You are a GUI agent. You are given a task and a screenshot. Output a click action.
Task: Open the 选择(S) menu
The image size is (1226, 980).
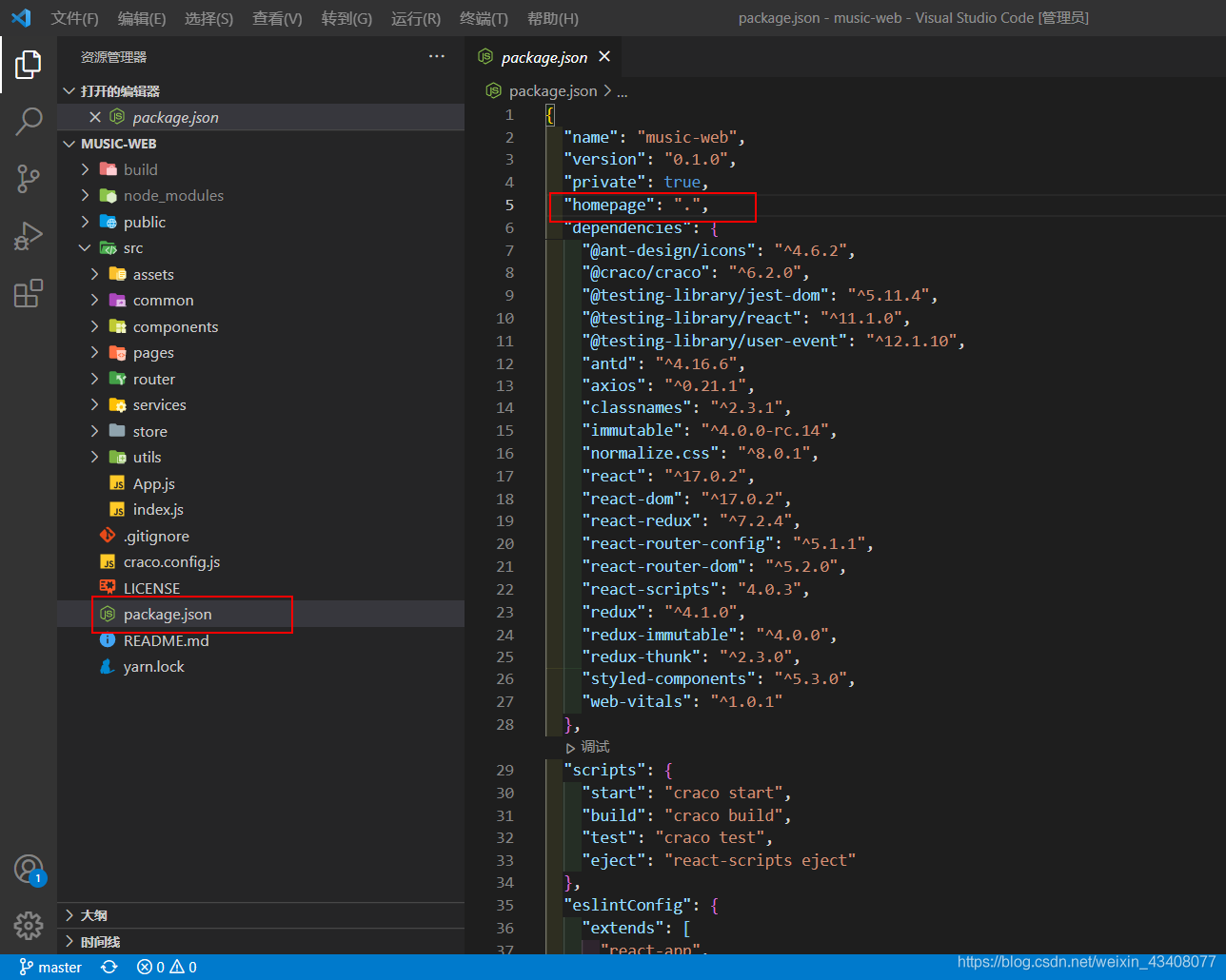point(208,18)
